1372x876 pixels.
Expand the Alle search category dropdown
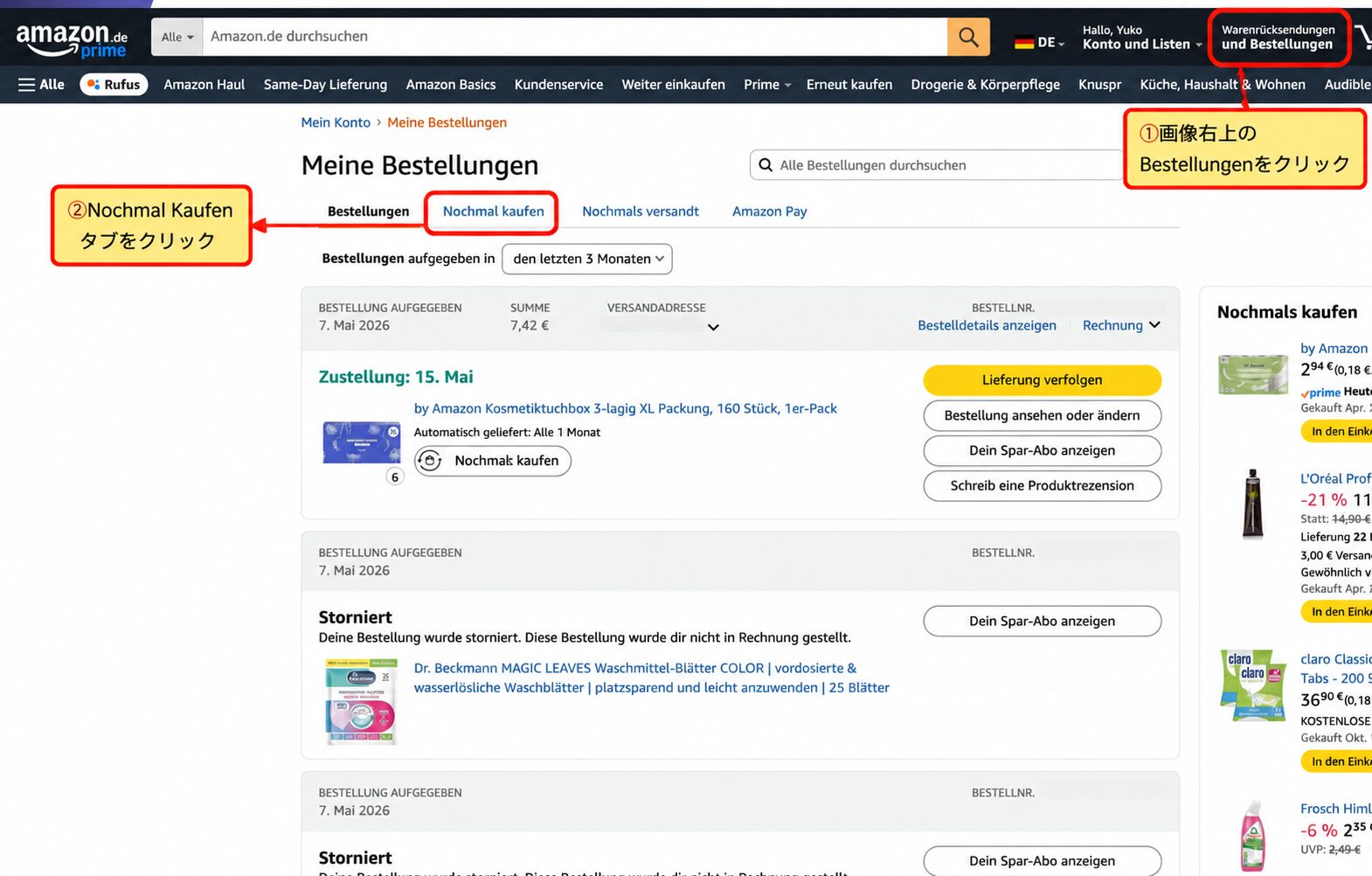[177, 37]
